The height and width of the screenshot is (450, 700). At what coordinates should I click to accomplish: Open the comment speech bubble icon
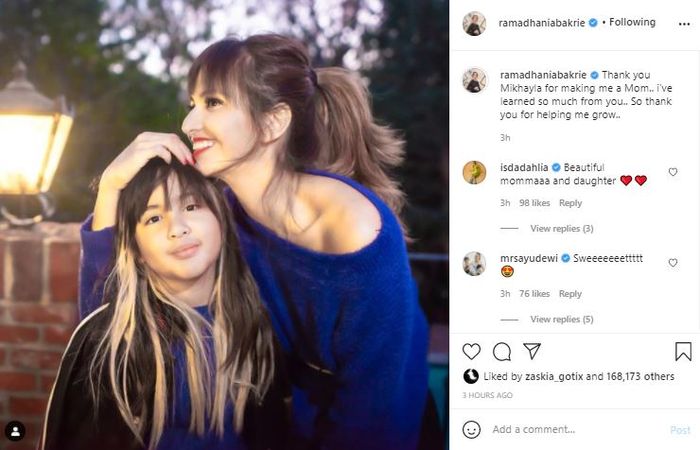(x=502, y=352)
